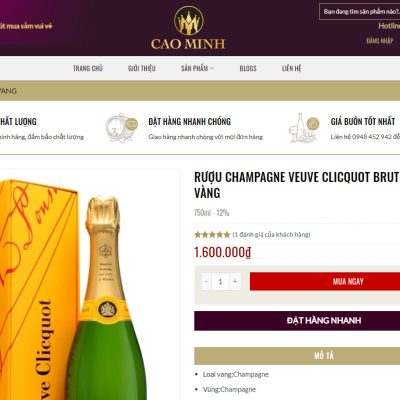Click the Đặt Hàng Nhanh button

point(297,321)
